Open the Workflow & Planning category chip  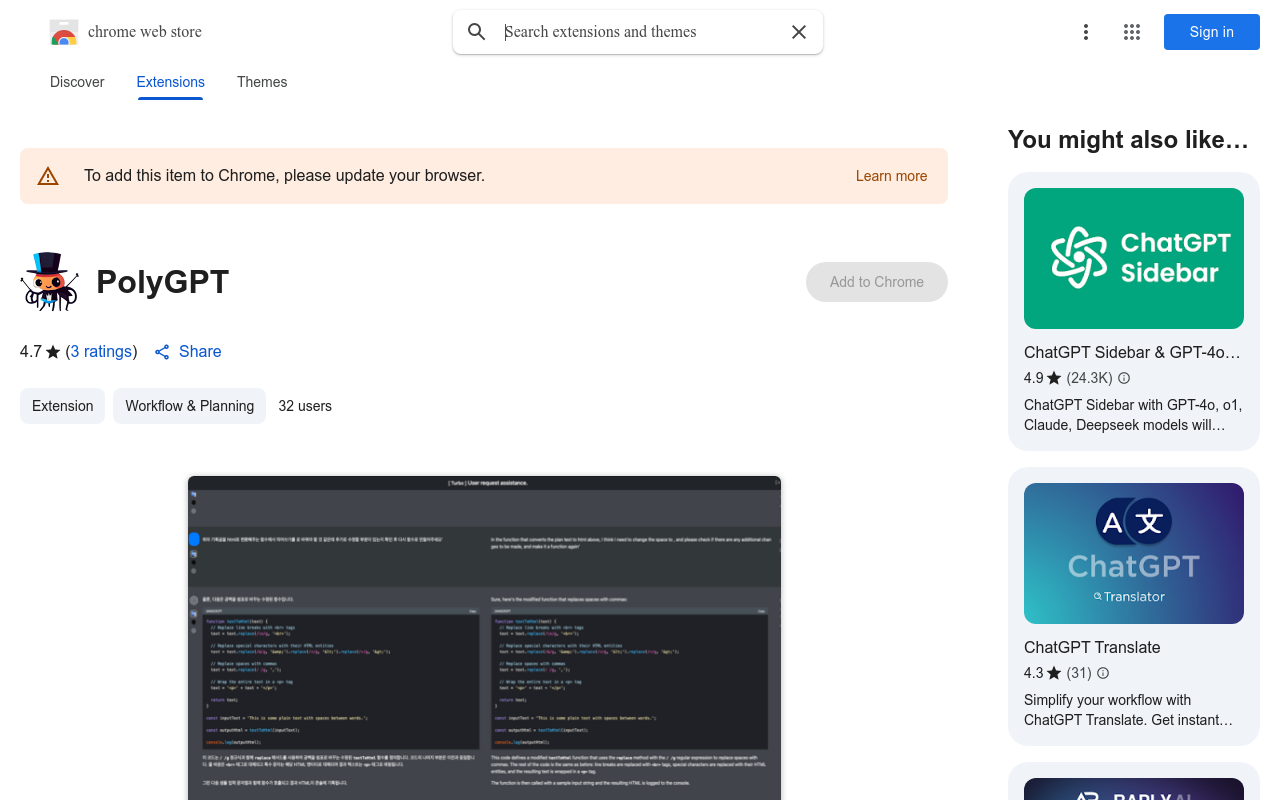pos(190,406)
